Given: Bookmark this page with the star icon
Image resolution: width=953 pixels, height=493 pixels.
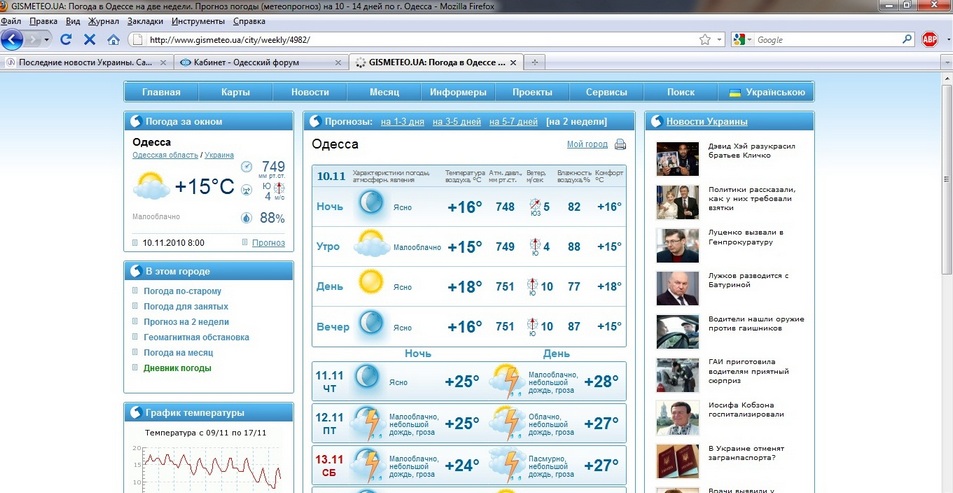Looking at the screenshot, I should 705,40.
